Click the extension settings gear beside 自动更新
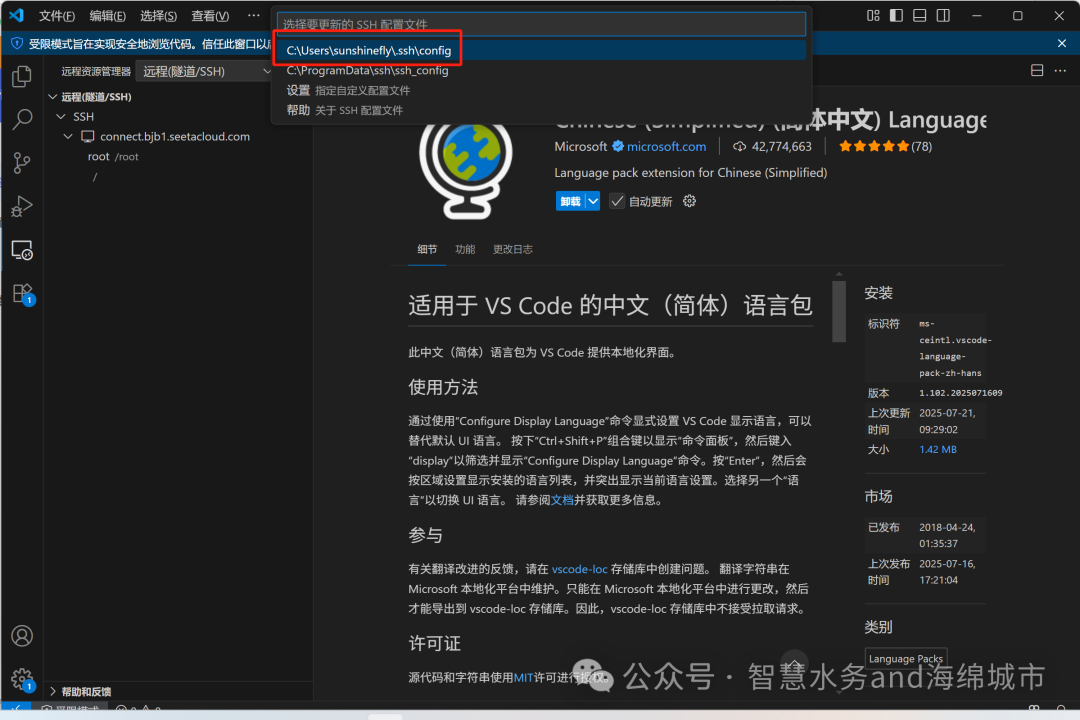 click(x=688, y=201)
